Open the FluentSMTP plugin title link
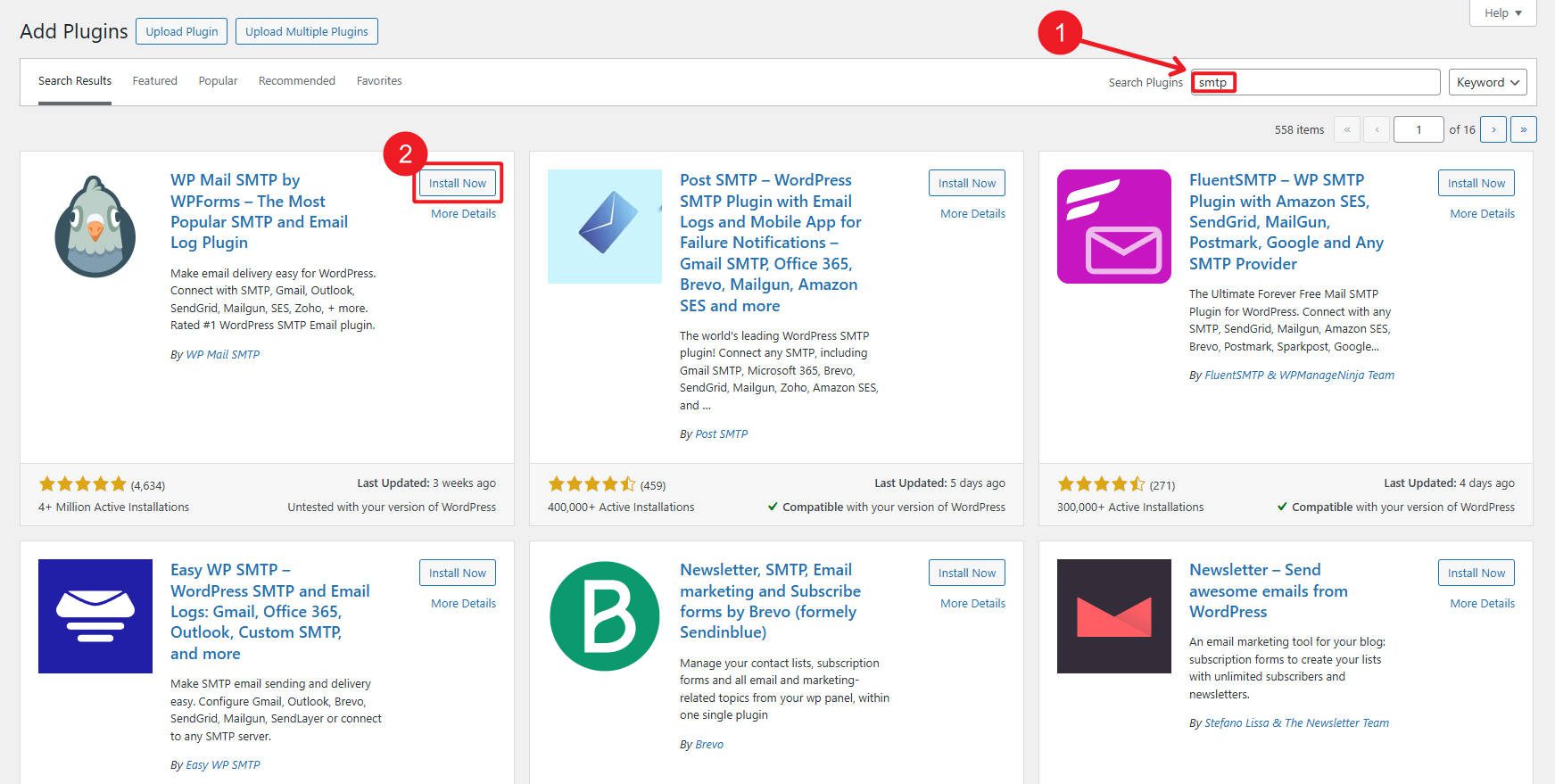Screen dimensions: 1555x784 1286,222
